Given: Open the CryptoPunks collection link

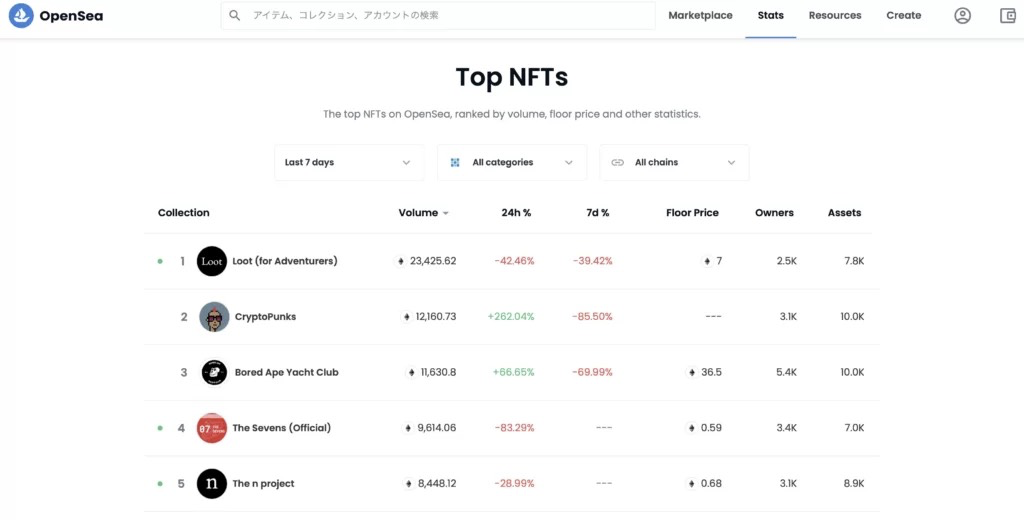Looking at the screenshot, I should pos(265,317).
